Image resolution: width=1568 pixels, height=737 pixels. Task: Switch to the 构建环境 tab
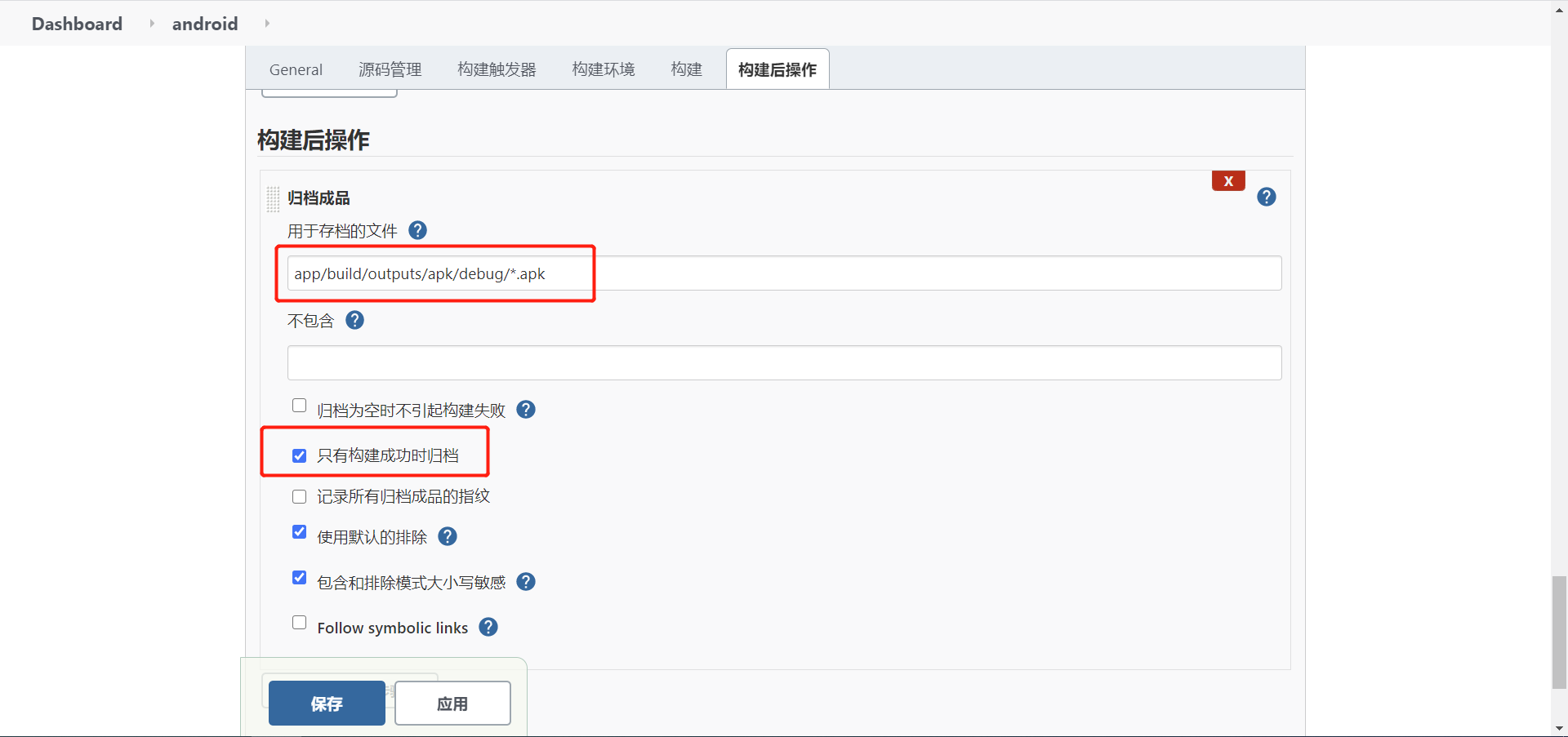click(604, 69)
